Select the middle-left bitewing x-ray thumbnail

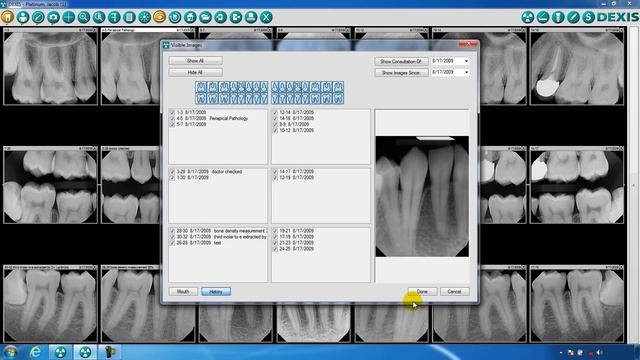click(x=51, y=185)
